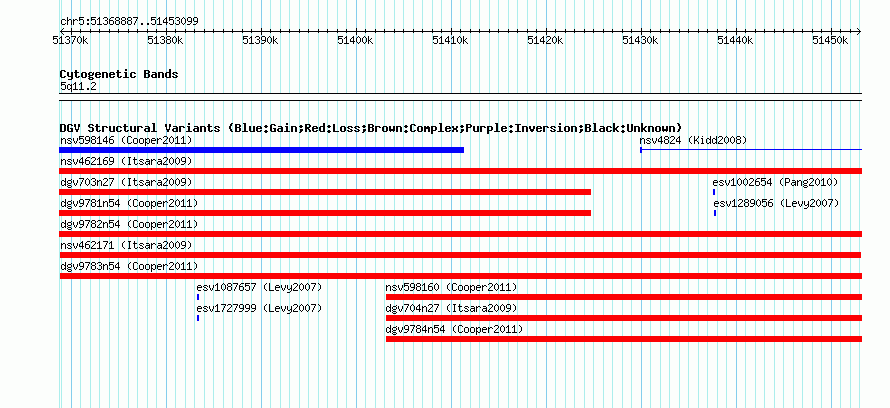Click the red dgv9782n54 loss bar

[460, 234]
